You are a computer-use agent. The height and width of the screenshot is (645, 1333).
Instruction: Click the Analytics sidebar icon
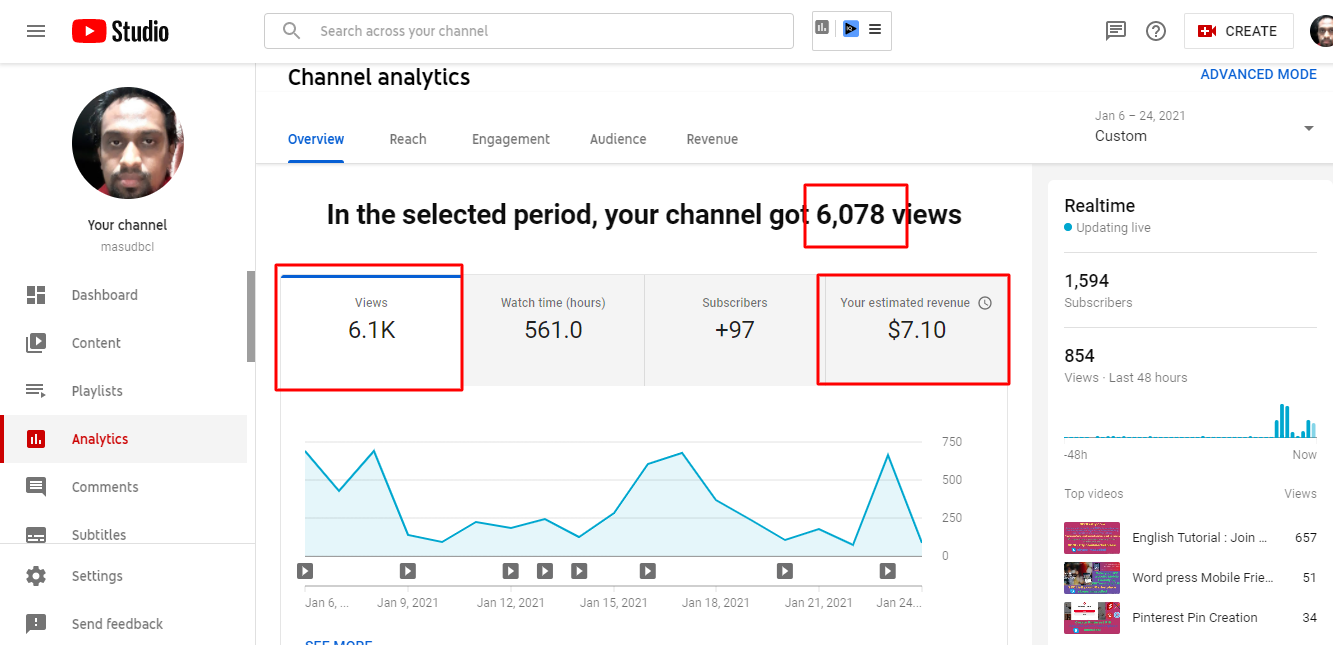[x=36, y=439]
